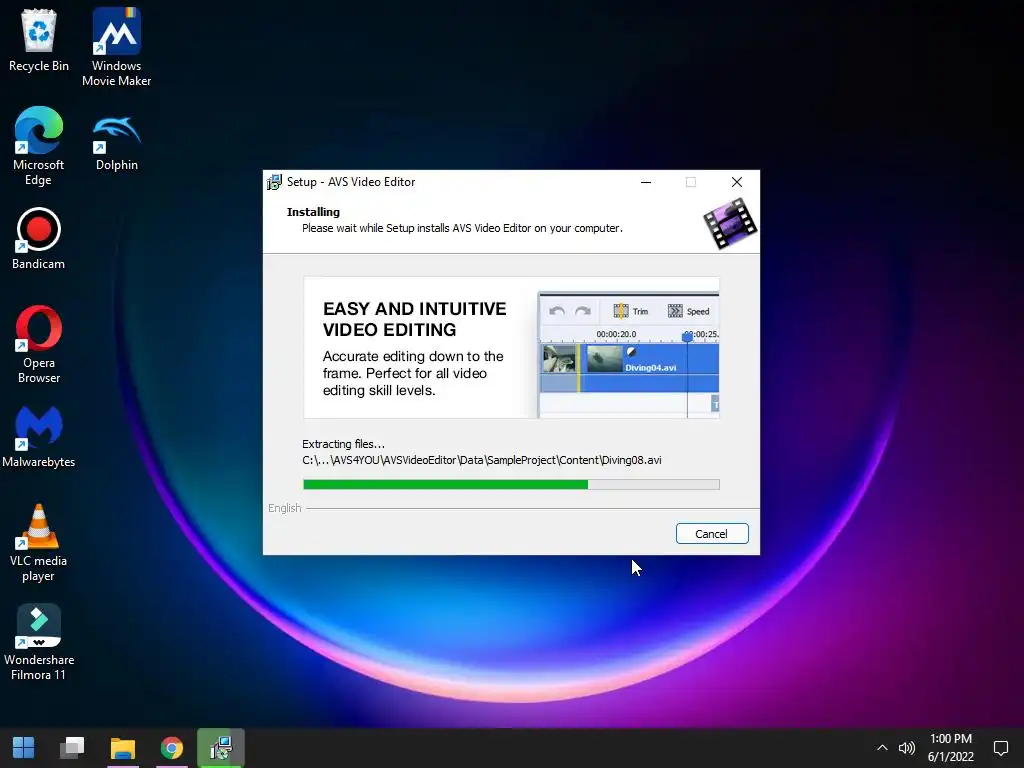This screenshot has height=768, width=1024.
Task: Close the Setup - AVS Video Editor window
Action: coord(737,182)
